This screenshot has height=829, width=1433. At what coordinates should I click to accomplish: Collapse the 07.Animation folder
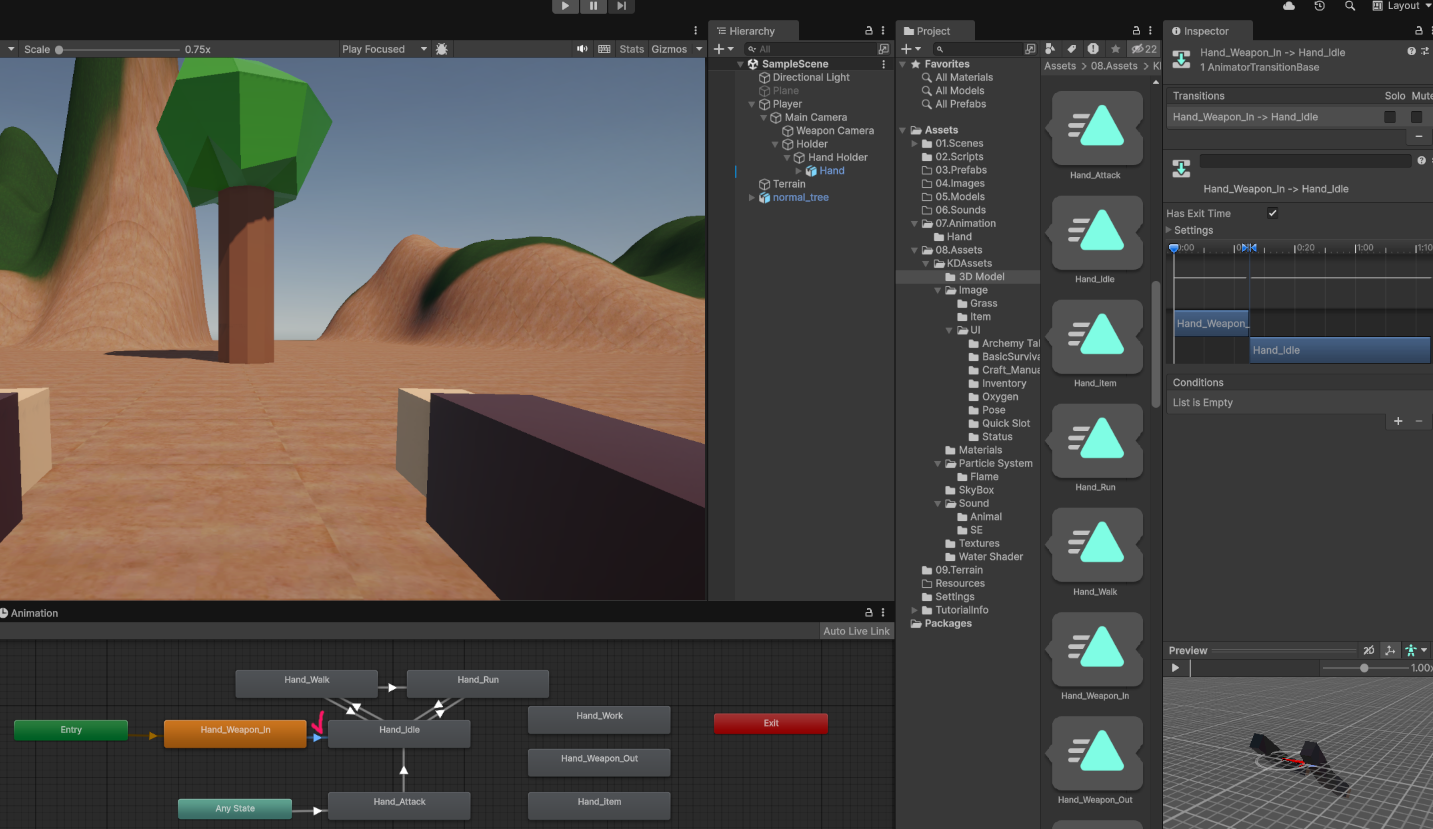tap(915, 224)
